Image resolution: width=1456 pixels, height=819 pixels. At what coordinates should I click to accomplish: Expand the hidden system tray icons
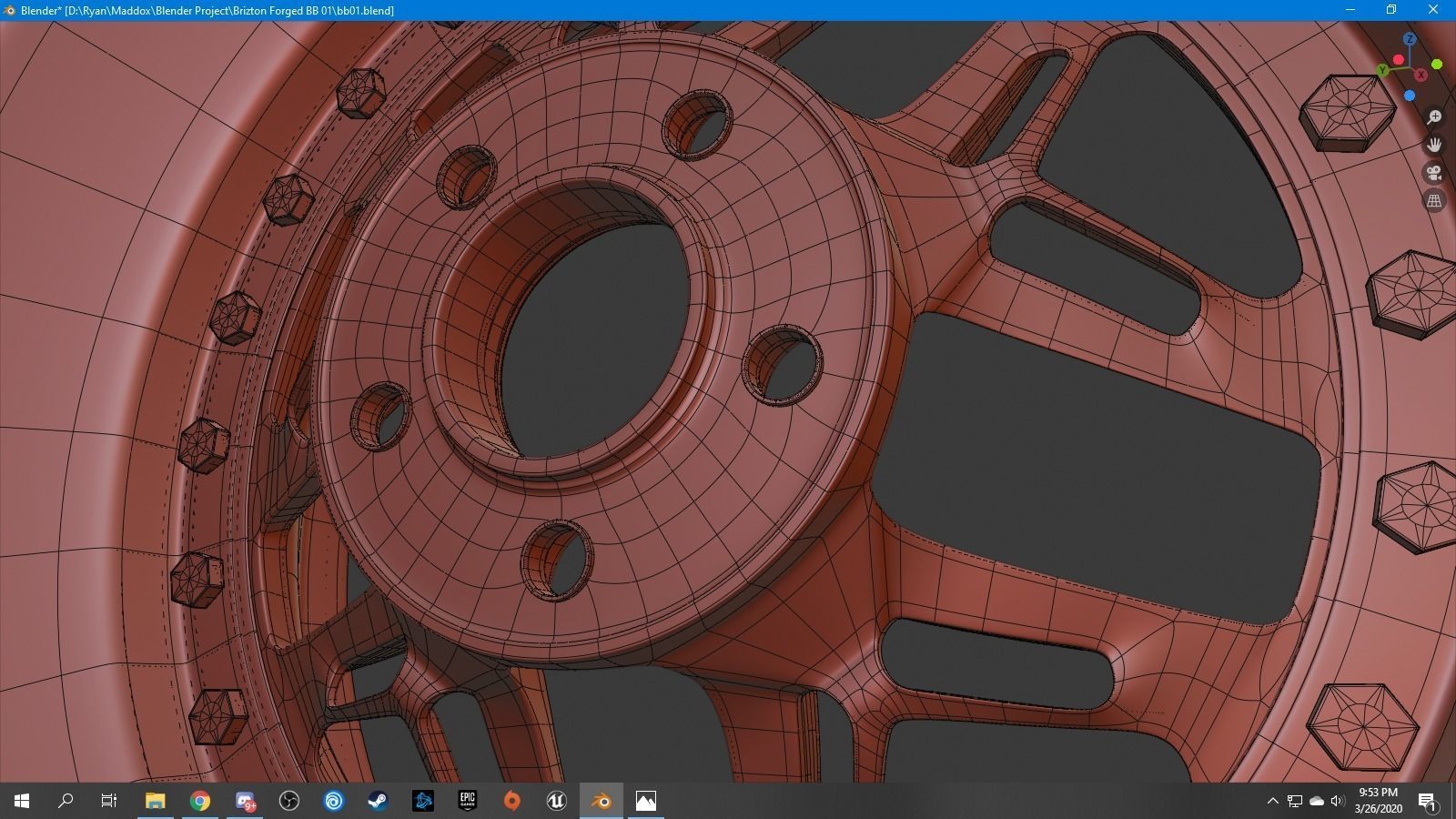1272,801
